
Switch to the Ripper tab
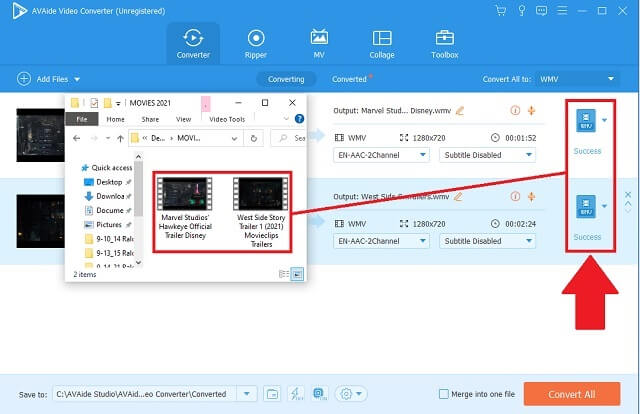pos(256,44)
